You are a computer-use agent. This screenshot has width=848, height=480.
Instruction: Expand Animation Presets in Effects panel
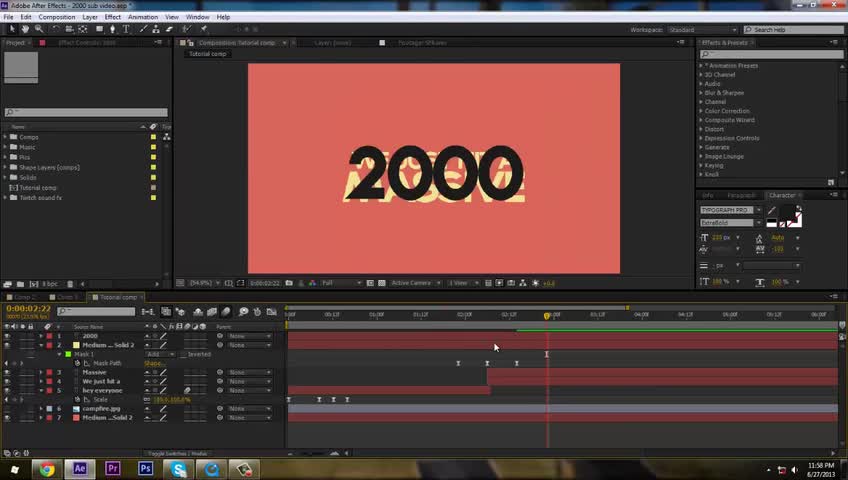701,65
